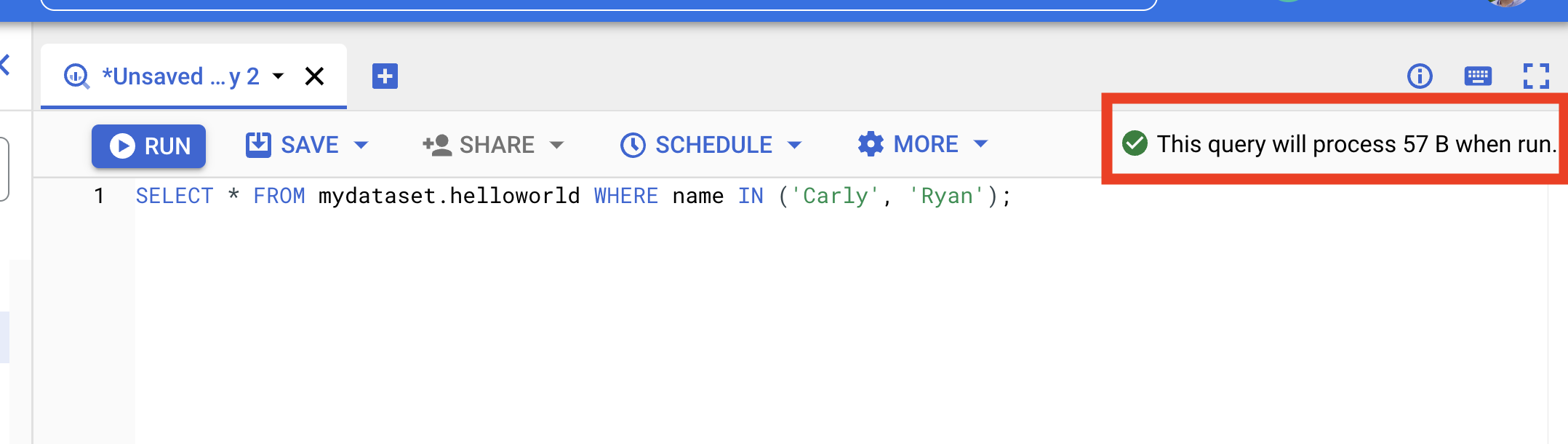Expand the SHARE dropdown arrow
This screenshot has height=444, width=1568.
click(x=556, y=146)
